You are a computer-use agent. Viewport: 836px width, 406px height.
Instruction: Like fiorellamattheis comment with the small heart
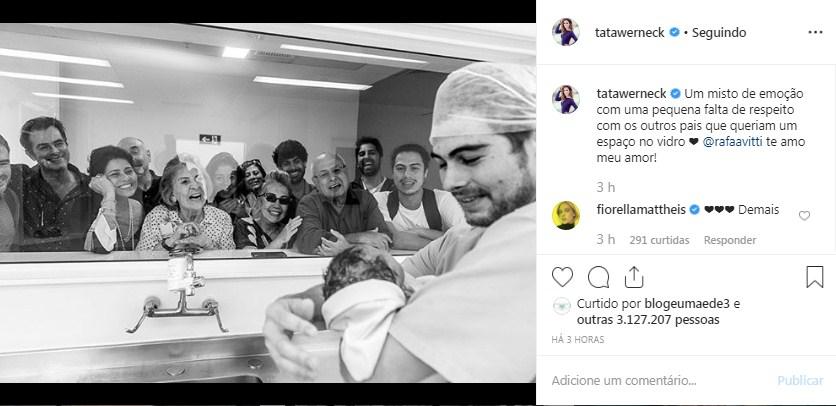pos(804,216)
